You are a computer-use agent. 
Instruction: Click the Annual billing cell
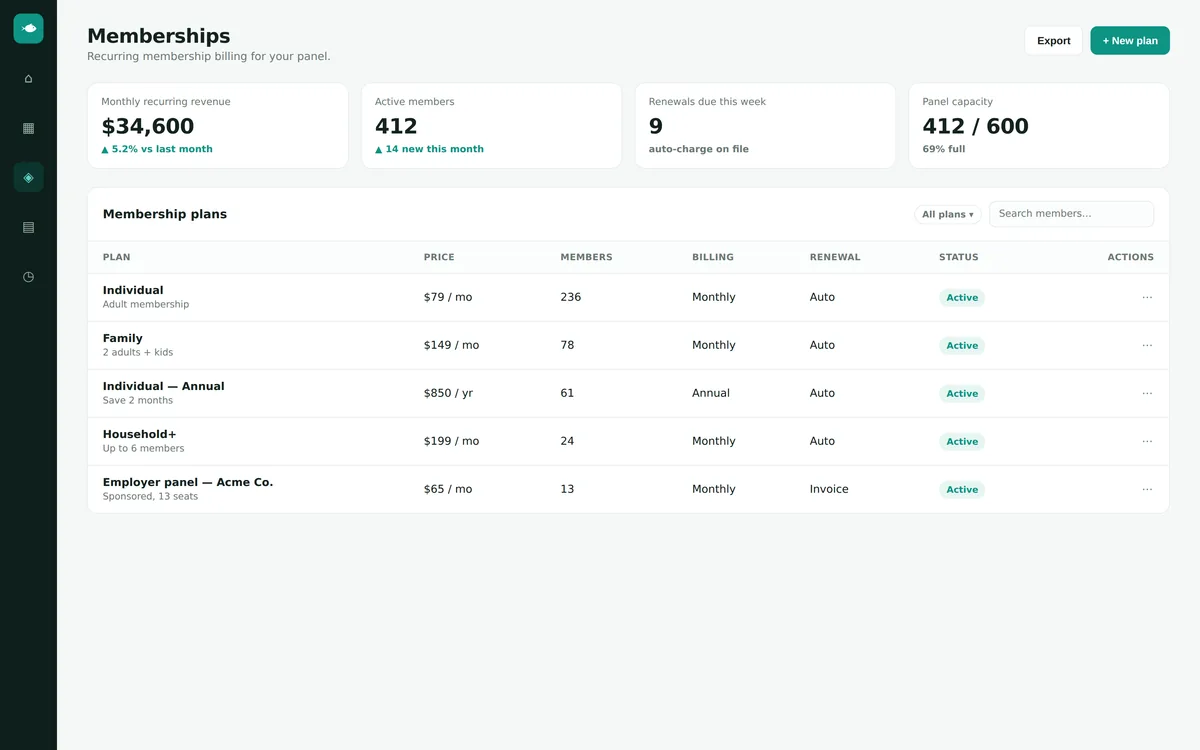pyautogui.click(x=711, y=393)
